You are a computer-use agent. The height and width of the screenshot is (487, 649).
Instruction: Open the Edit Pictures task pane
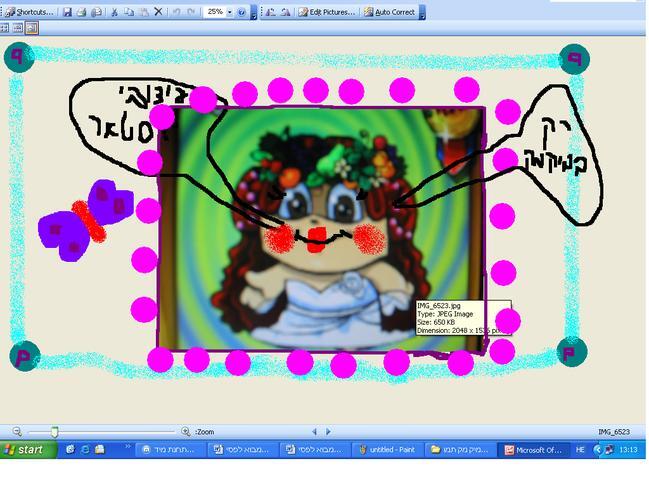(x=327, y=12)
